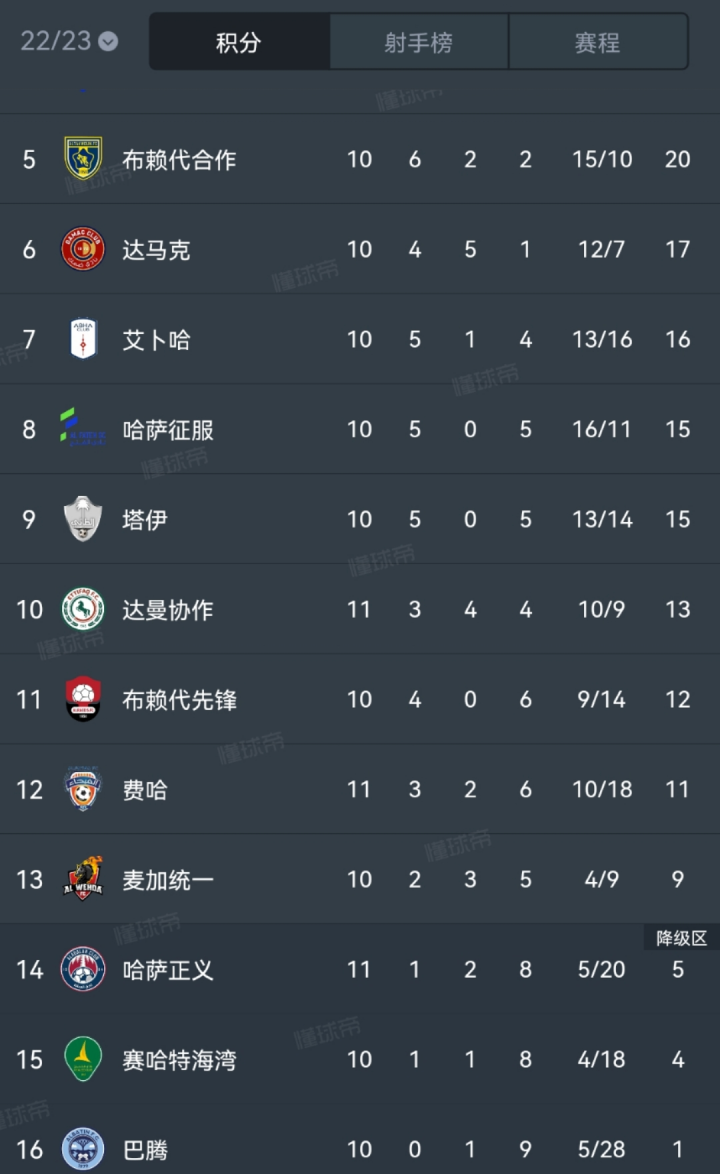
Task: Open 达马克 team name link
Action: (x=156, y=249)
